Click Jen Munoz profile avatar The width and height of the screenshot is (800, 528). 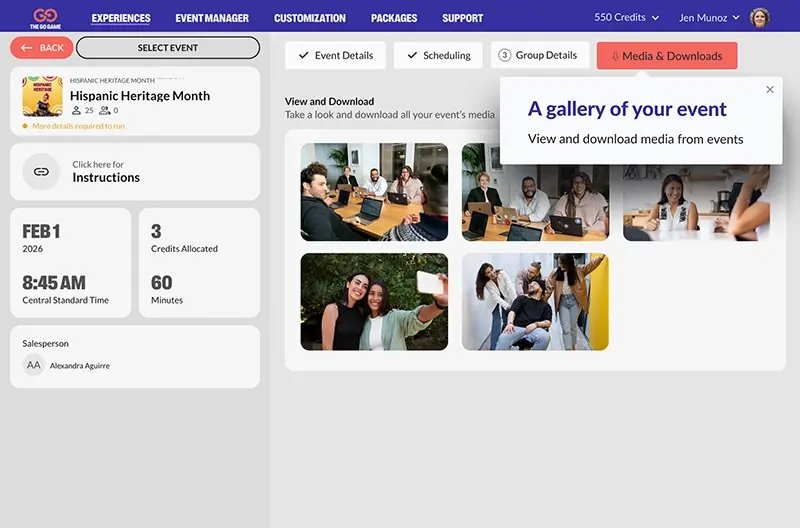(x=760, y=18)
